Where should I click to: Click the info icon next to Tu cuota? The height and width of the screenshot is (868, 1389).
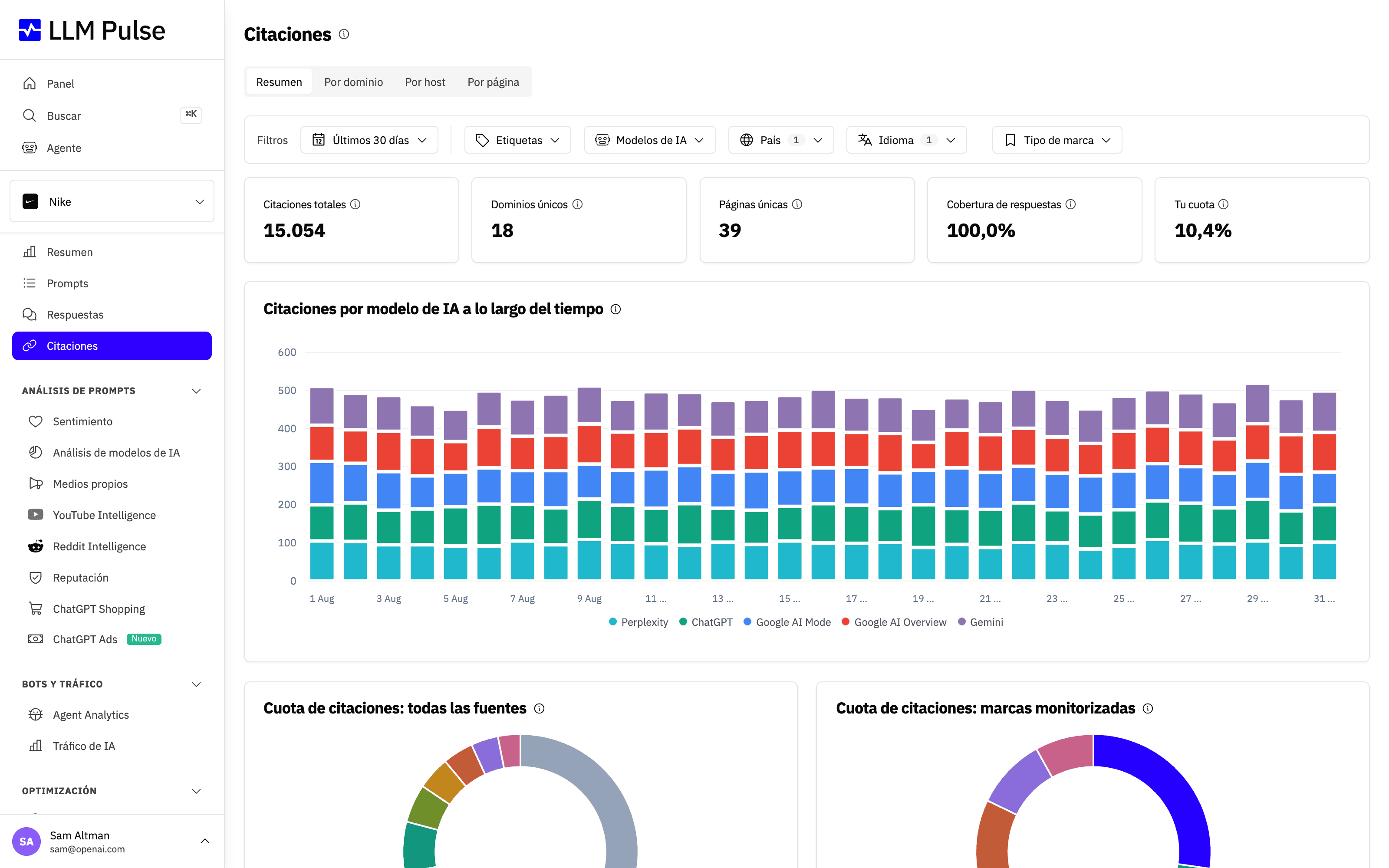pyautogui.click(x=1223, y=204)
